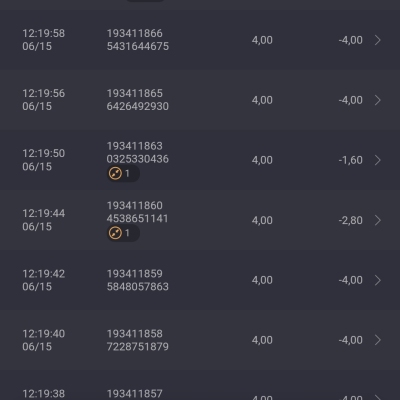Expand chevron on the -1,60 row
400x400 pixels.
coord(378,160)
